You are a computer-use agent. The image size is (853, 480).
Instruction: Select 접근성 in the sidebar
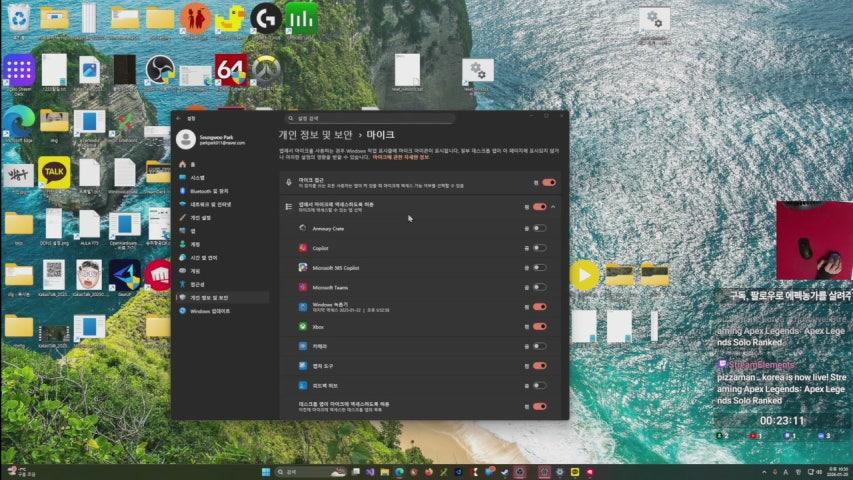[223, 284]
